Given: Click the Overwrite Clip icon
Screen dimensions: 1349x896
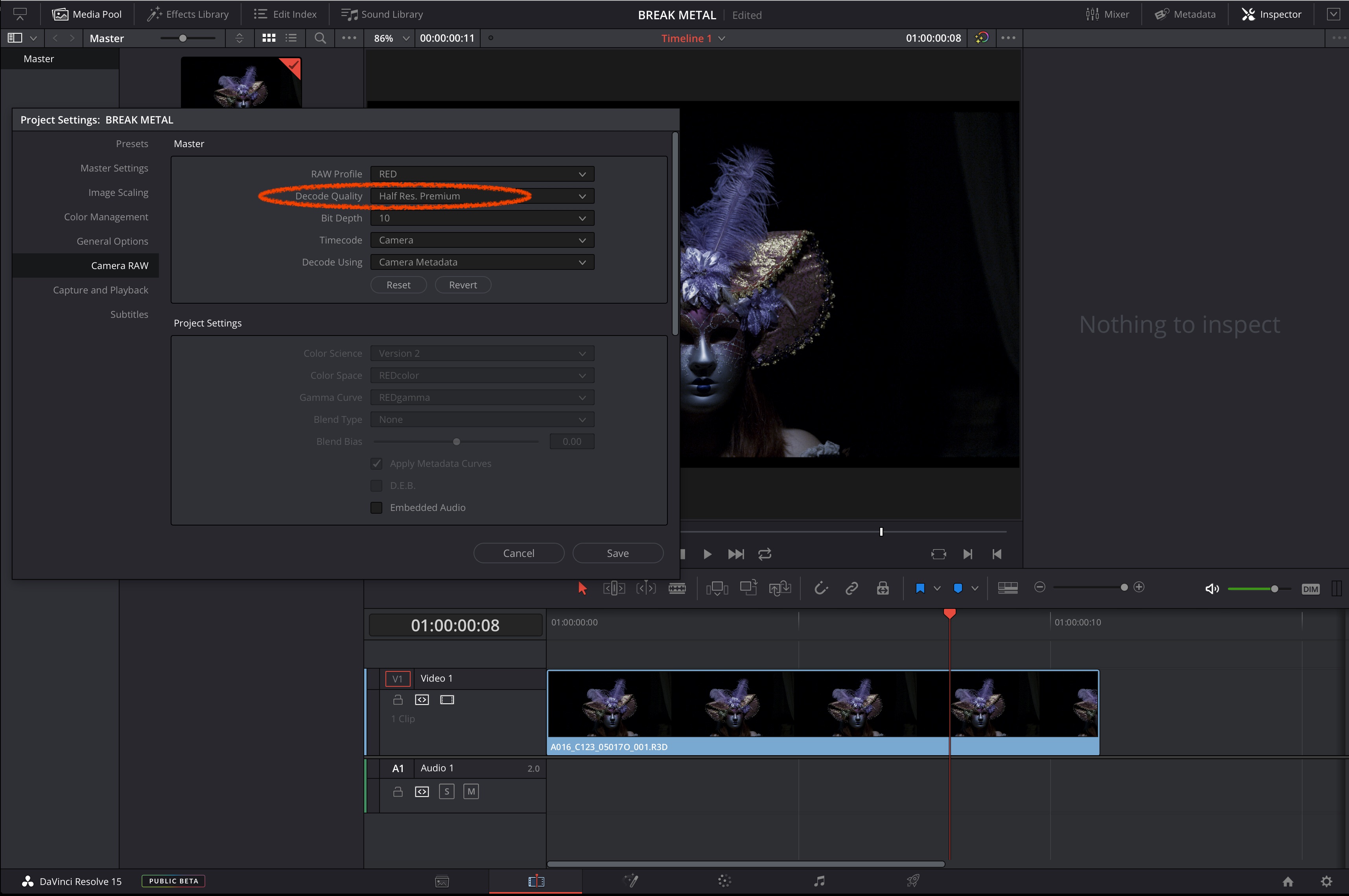Looking at the screenshot, I should tap(748, 588).
